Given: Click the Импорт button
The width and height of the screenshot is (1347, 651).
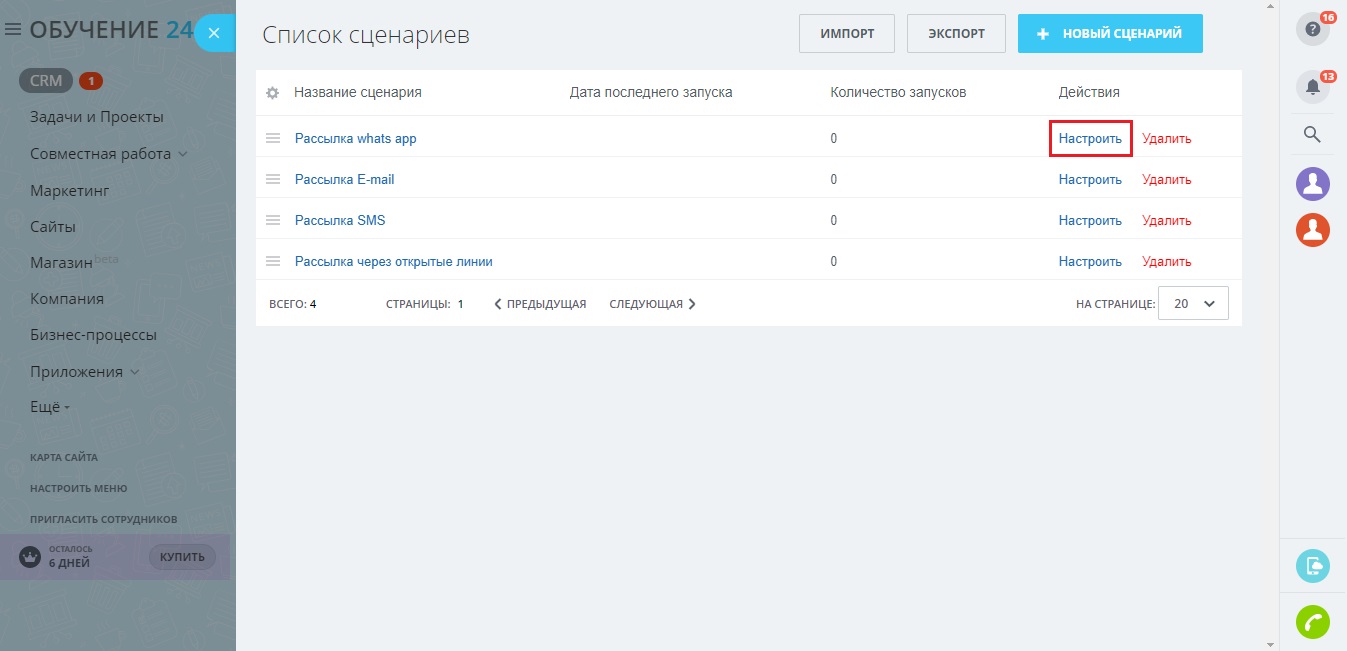Looking at the screenshot, I should pyautogui.click(x=847, y=34).
